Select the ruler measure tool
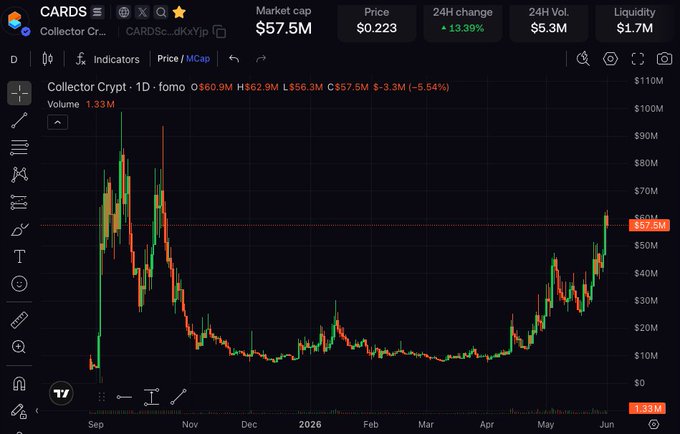Screen dimensions: 680x434 [x=19, y=320]
